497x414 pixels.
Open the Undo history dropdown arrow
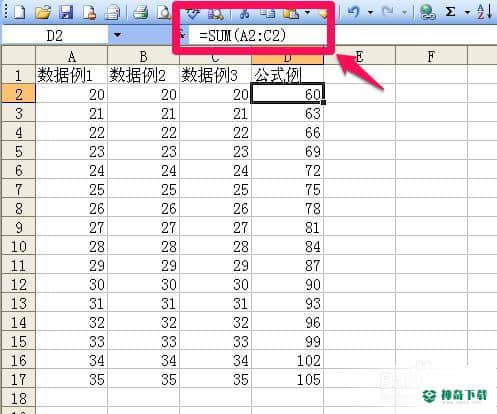370,13
